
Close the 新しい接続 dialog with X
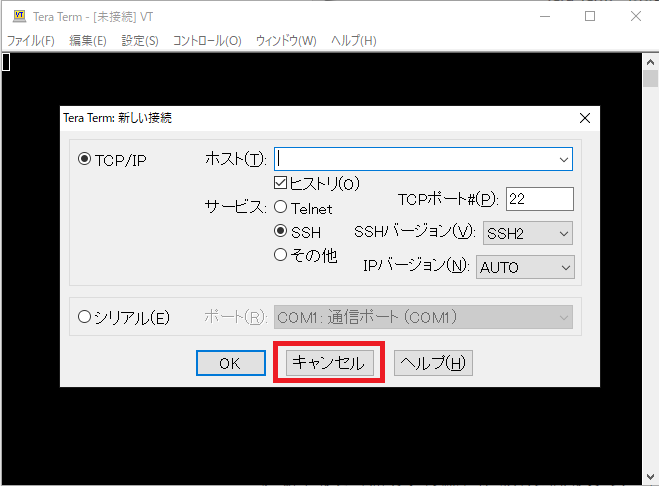pyautogui.click(x=585, y=118)
